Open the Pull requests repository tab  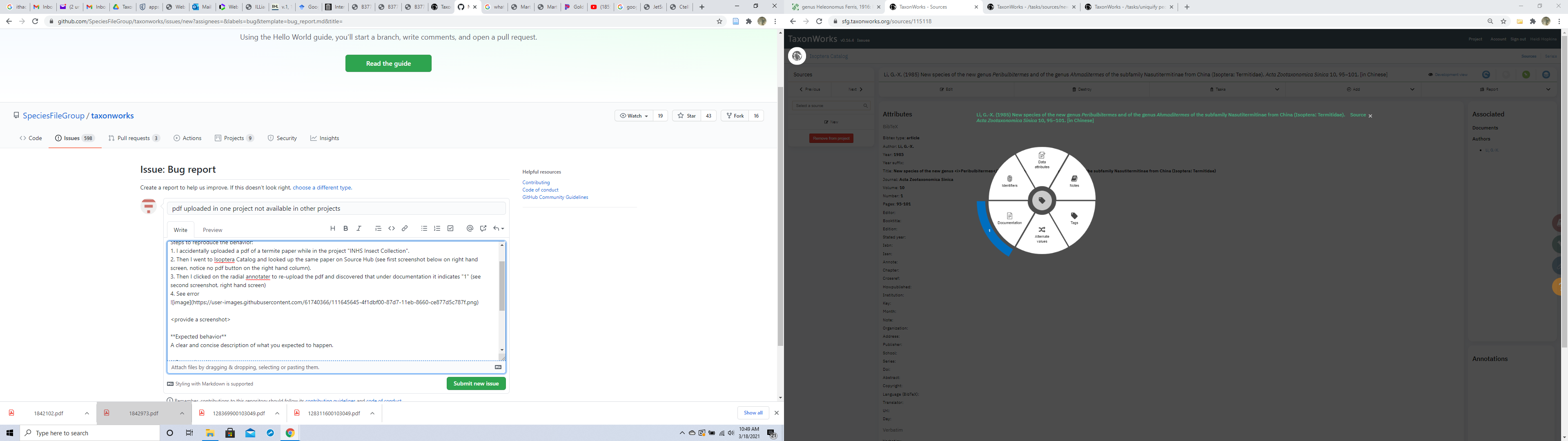(134, 138)
